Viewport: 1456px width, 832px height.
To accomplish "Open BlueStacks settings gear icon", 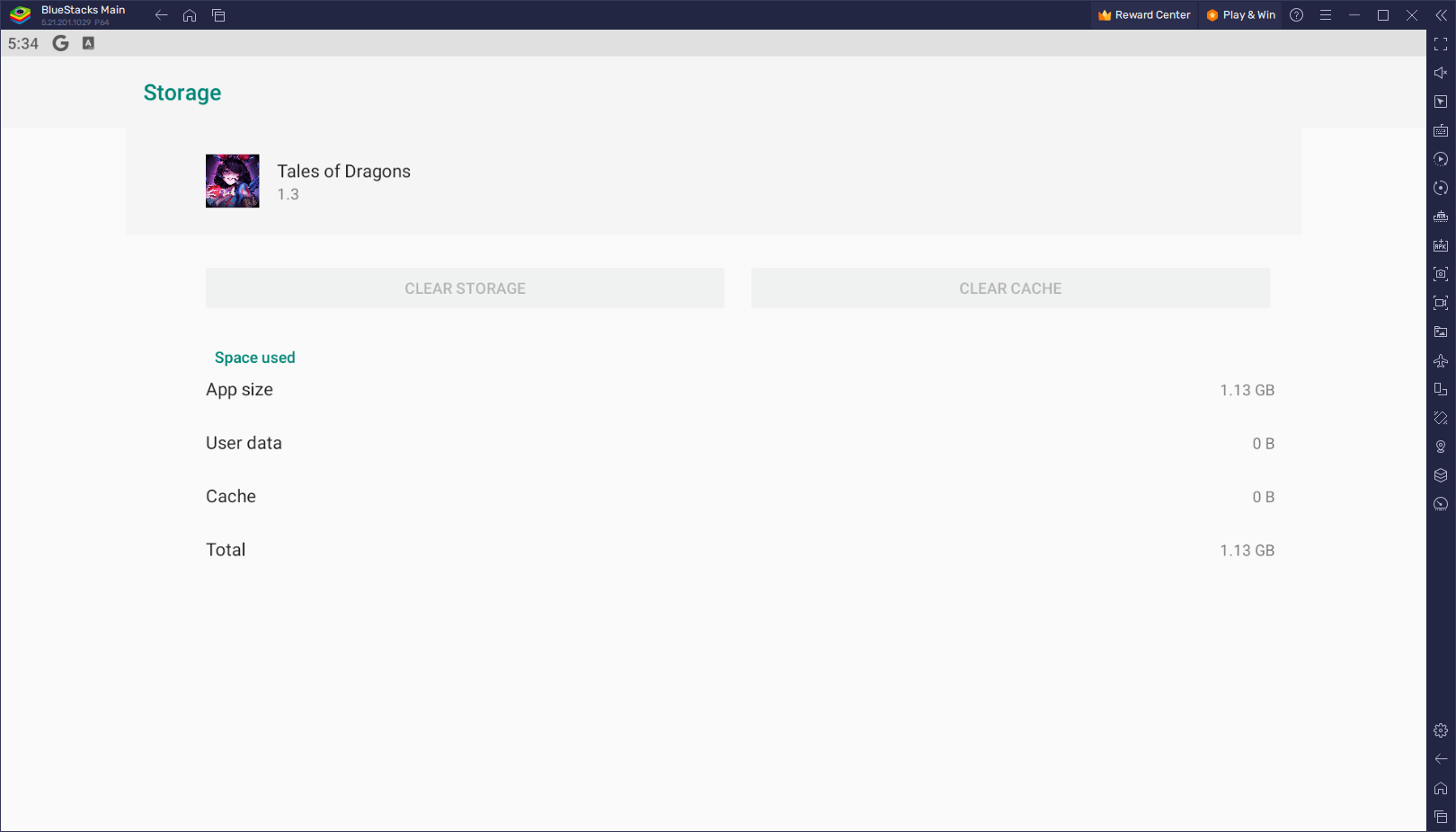I will pos(1441,730).
